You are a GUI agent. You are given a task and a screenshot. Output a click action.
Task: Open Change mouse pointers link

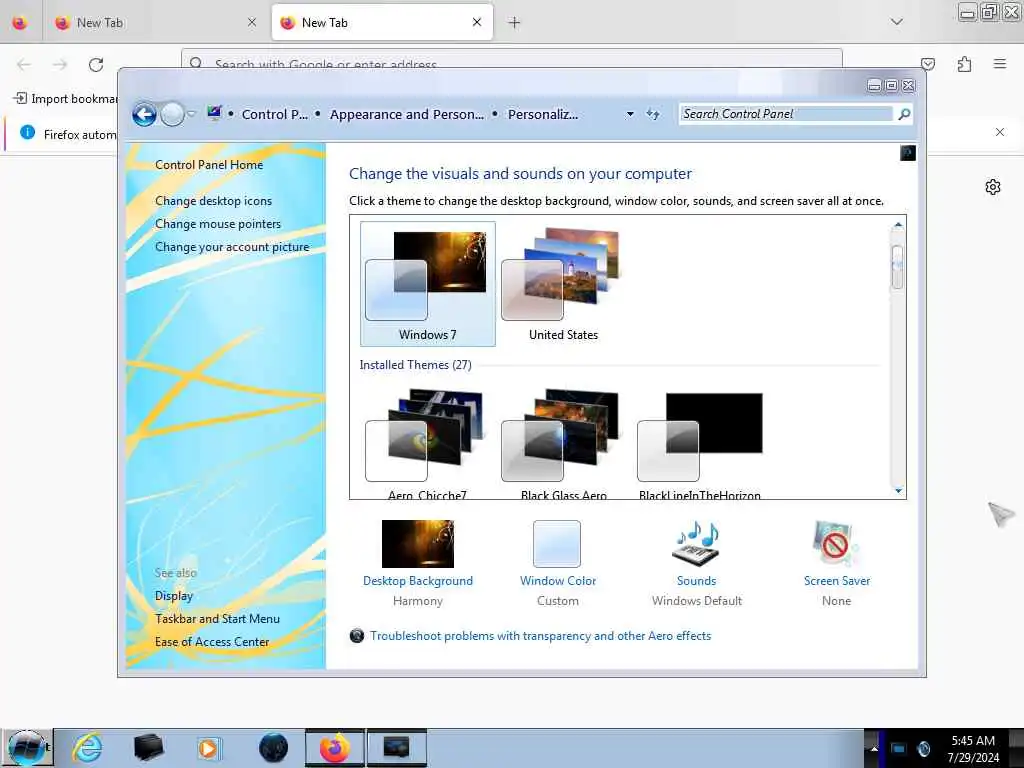[218, 223]
